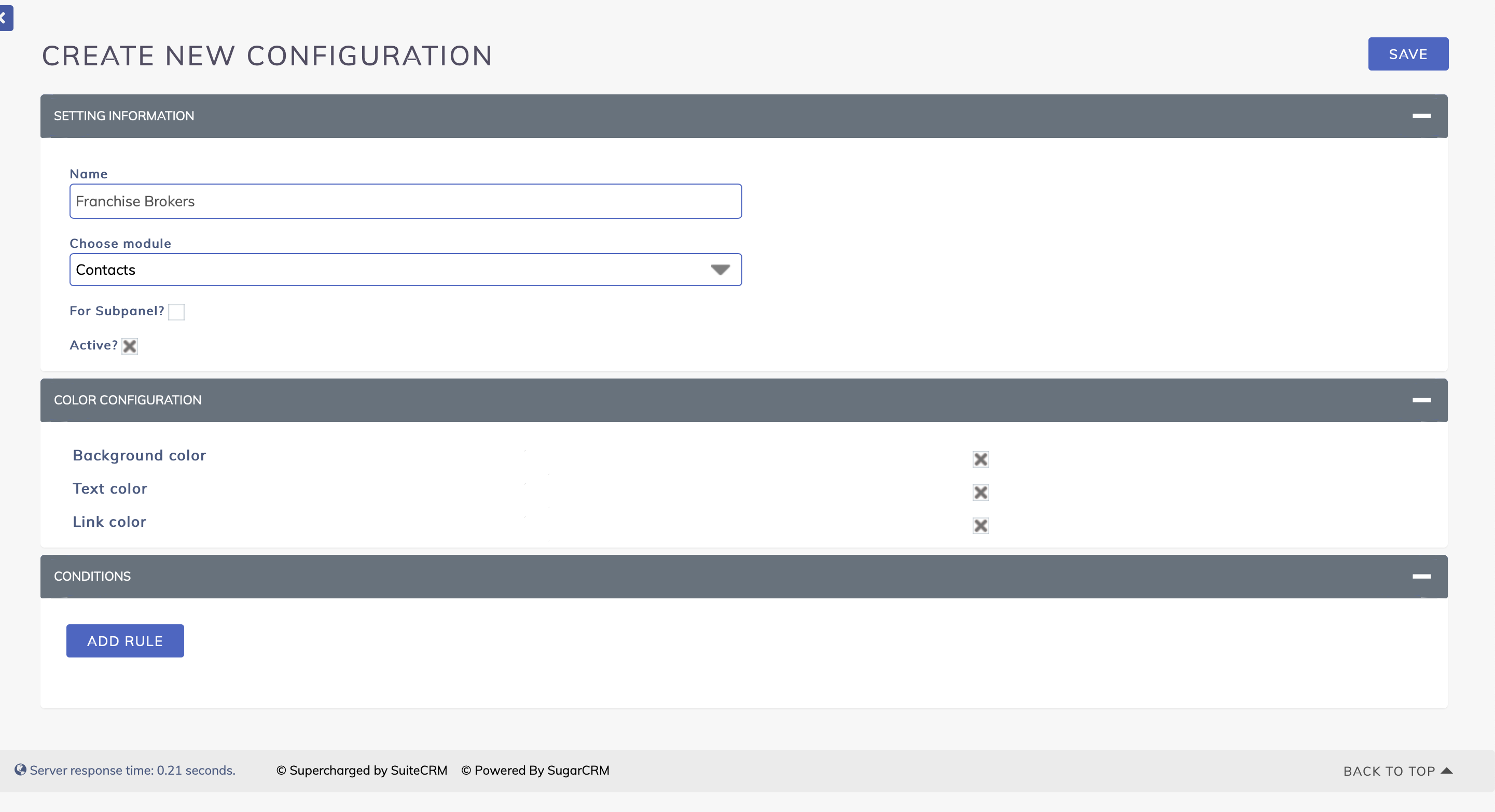
Task: Toggle the Link color checkbox
Action: point(980,525)
